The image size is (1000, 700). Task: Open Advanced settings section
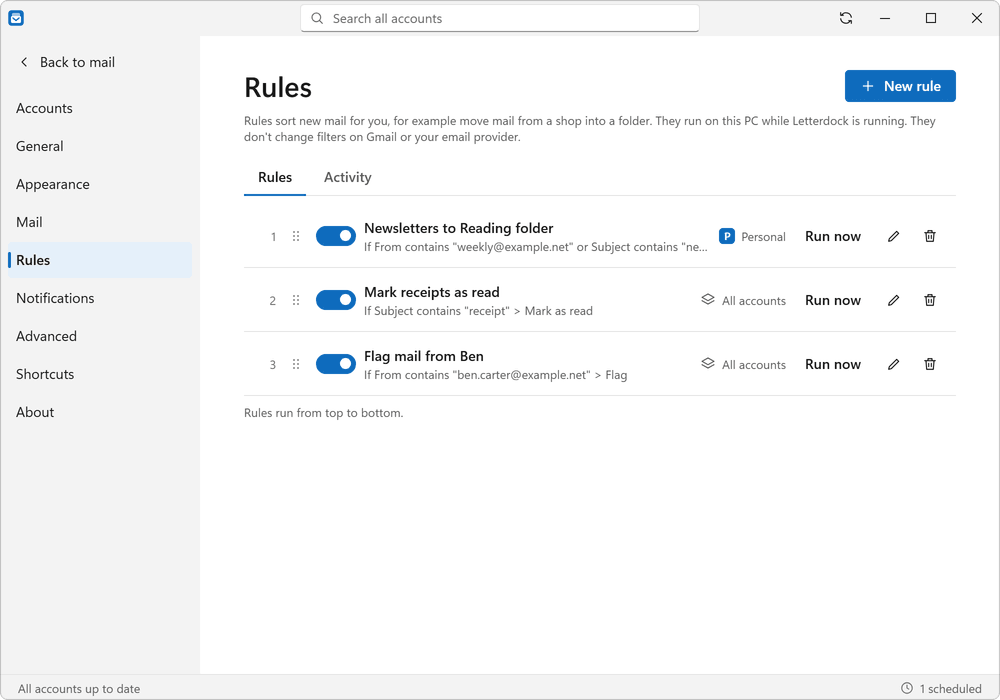[99, 336]
